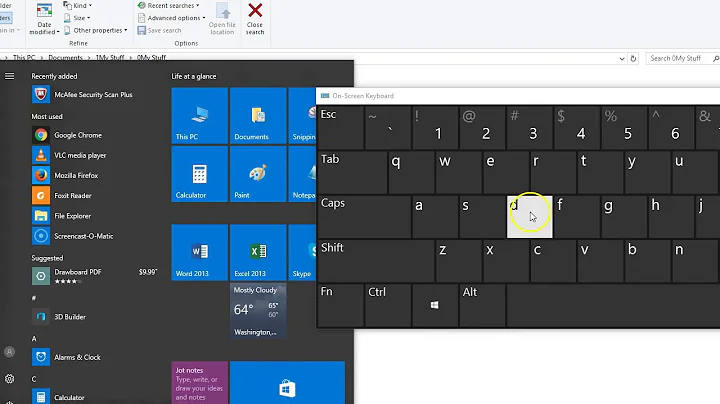The width and height of the screenshot is (720, 404).
Task: Toggle the Alt key on keyboard
Action: click(482, 305)
